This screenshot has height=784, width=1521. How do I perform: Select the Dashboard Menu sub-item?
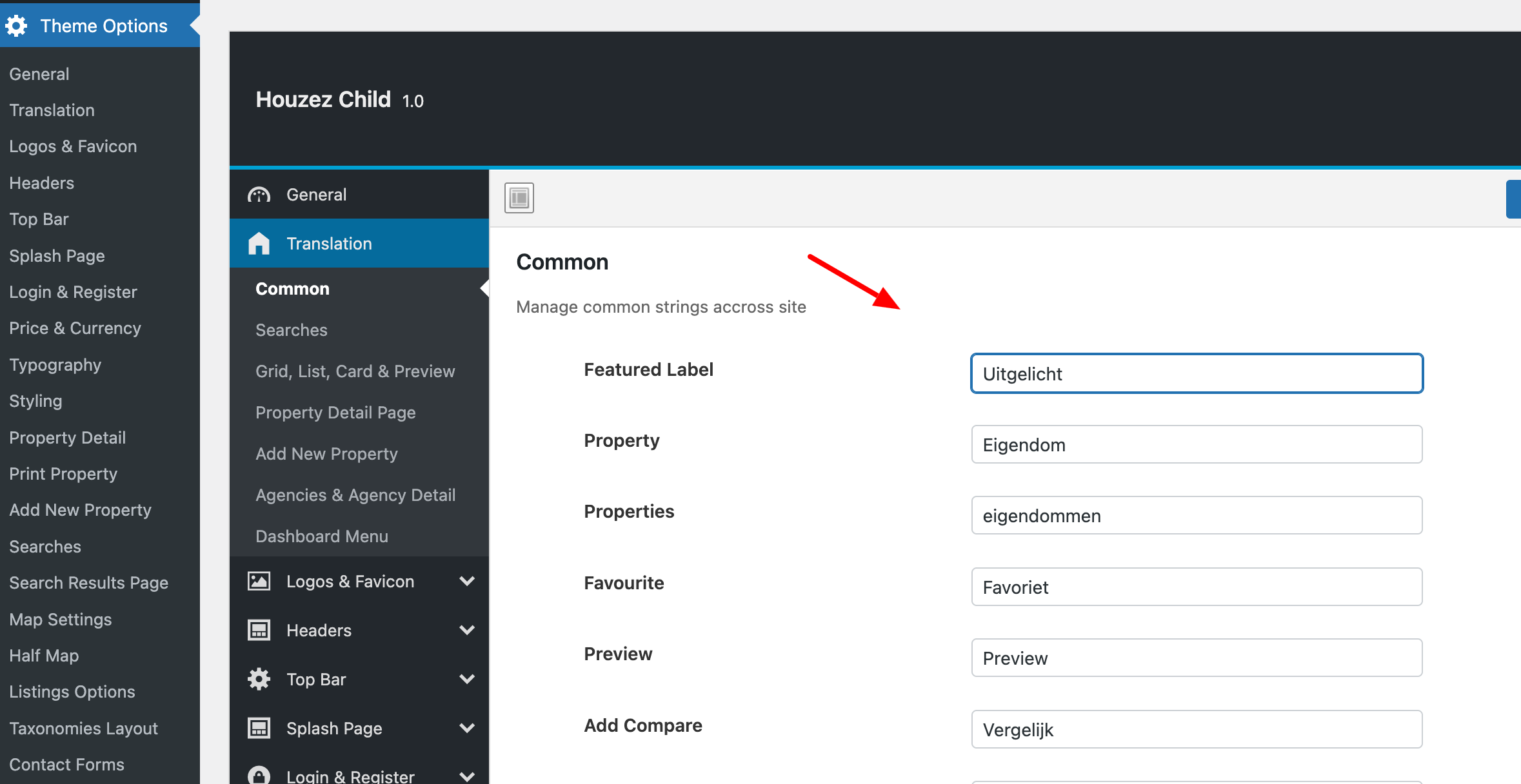click(x=321, y=536)
